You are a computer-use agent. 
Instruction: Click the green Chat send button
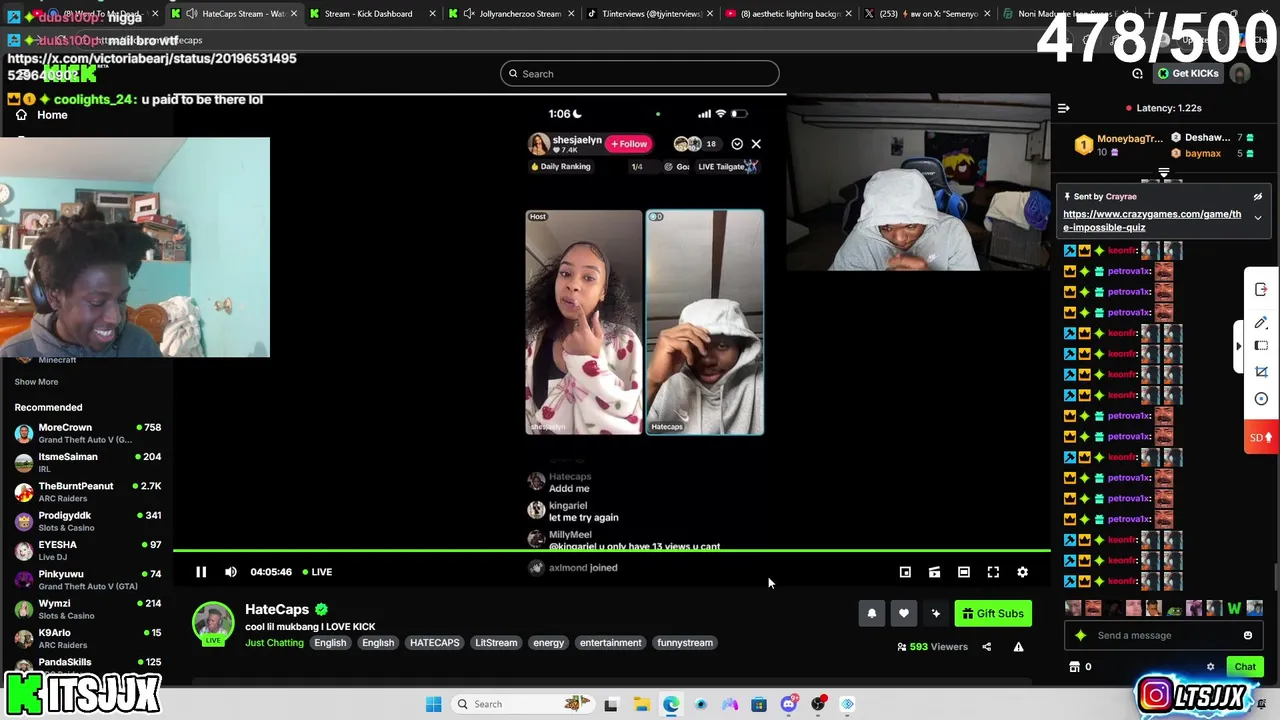pos(1245,666)
